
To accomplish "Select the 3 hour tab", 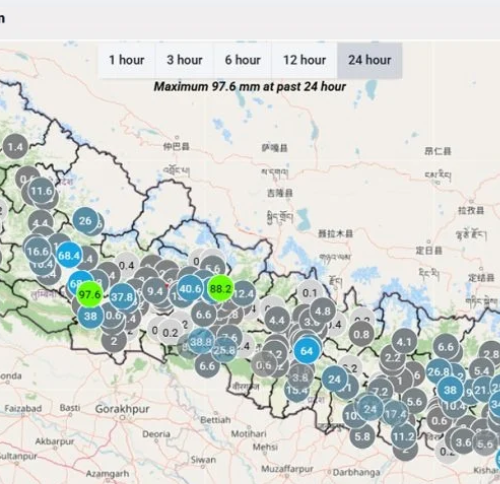I will pos(184,60).
